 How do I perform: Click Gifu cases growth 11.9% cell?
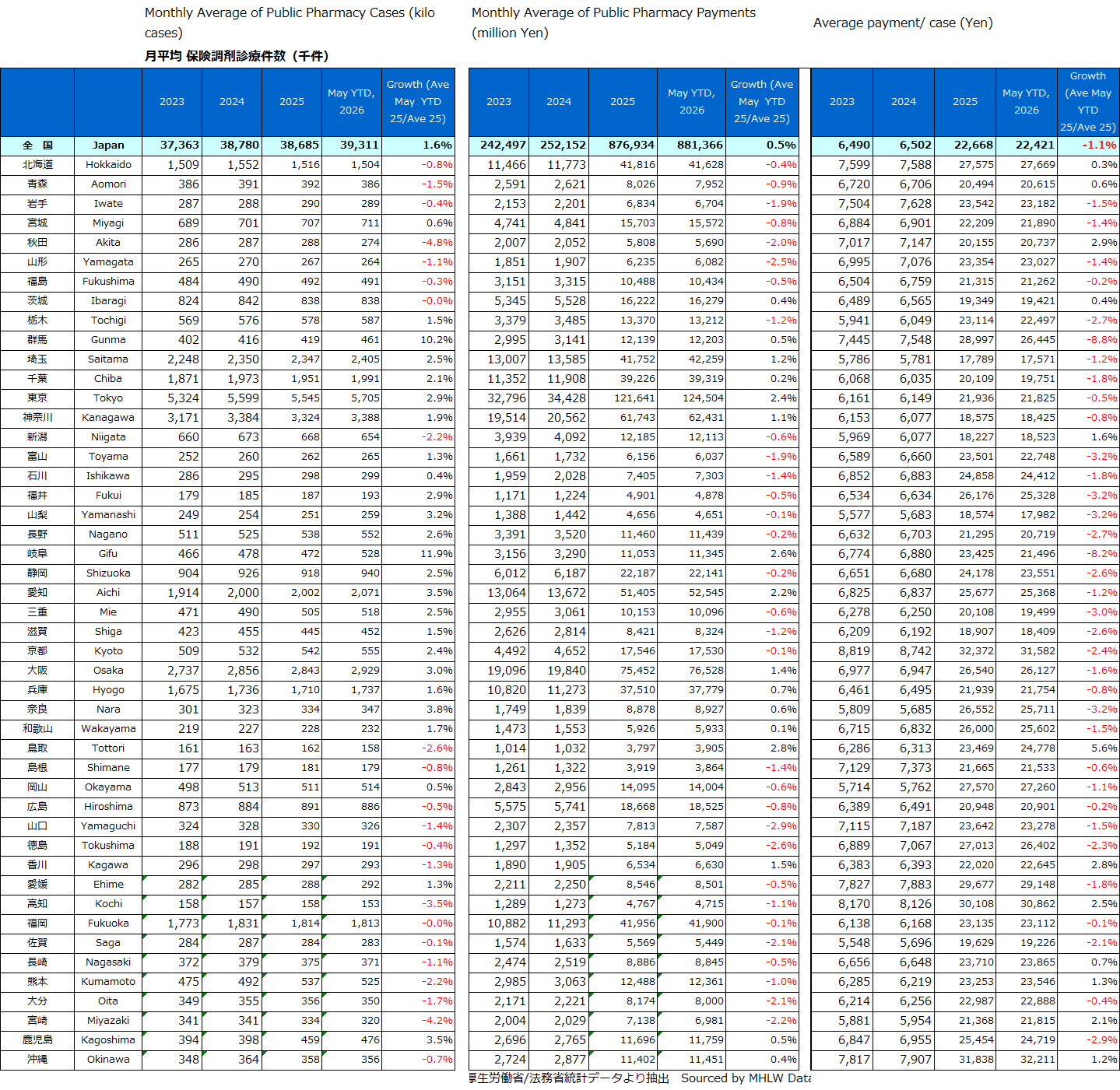[418, 553]
